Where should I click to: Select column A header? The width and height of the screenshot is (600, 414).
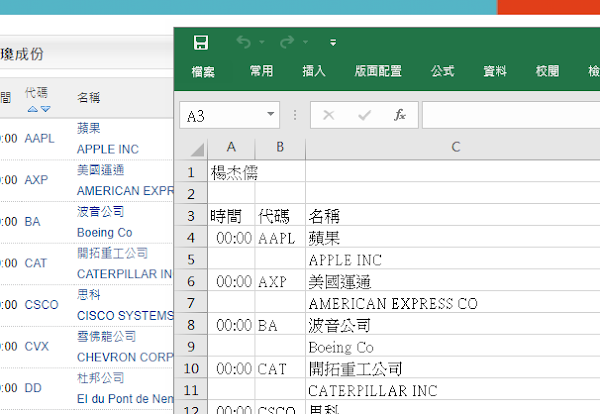click(x=231, y=147)
